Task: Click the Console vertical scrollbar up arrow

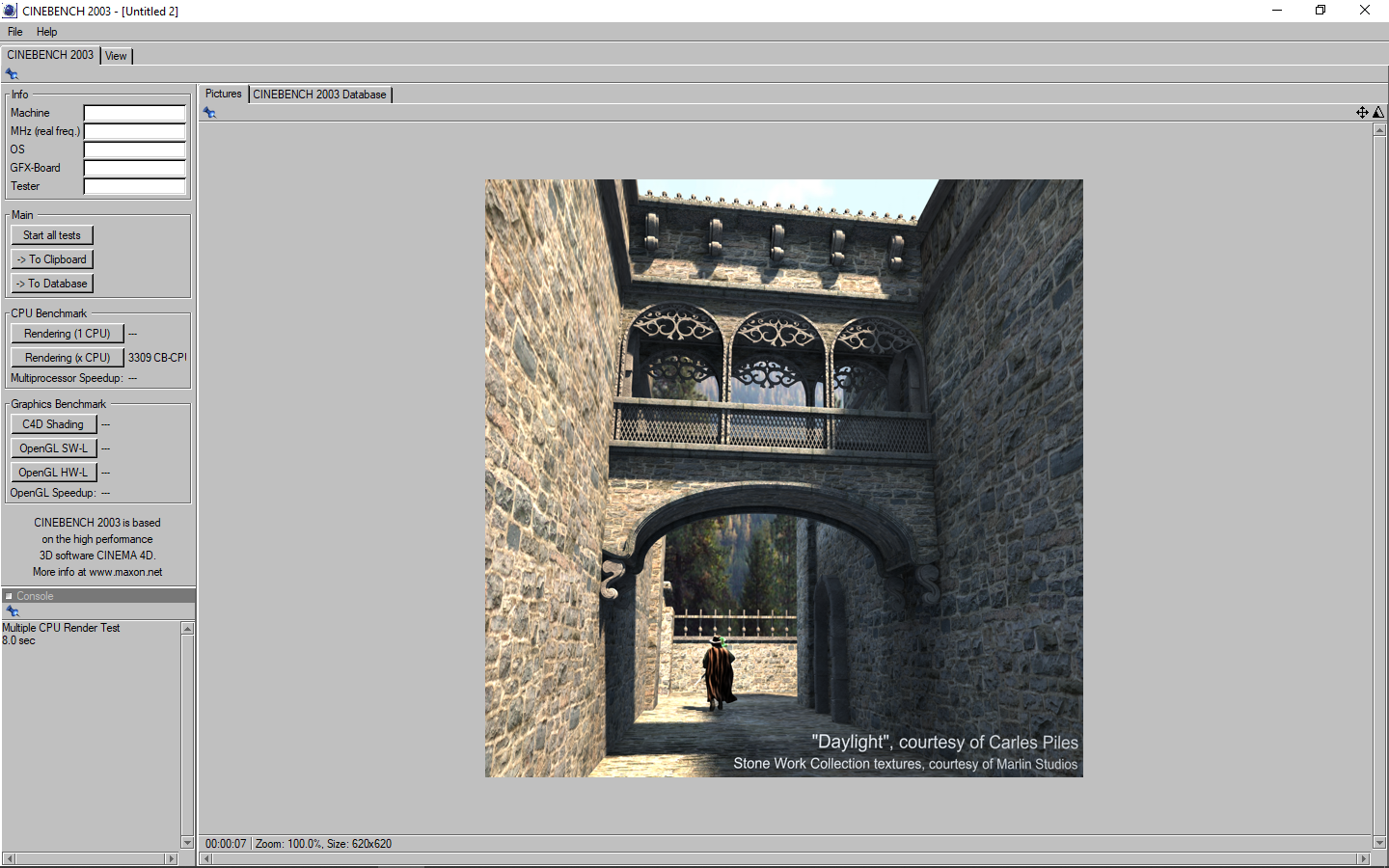Action: pos(187,629)
